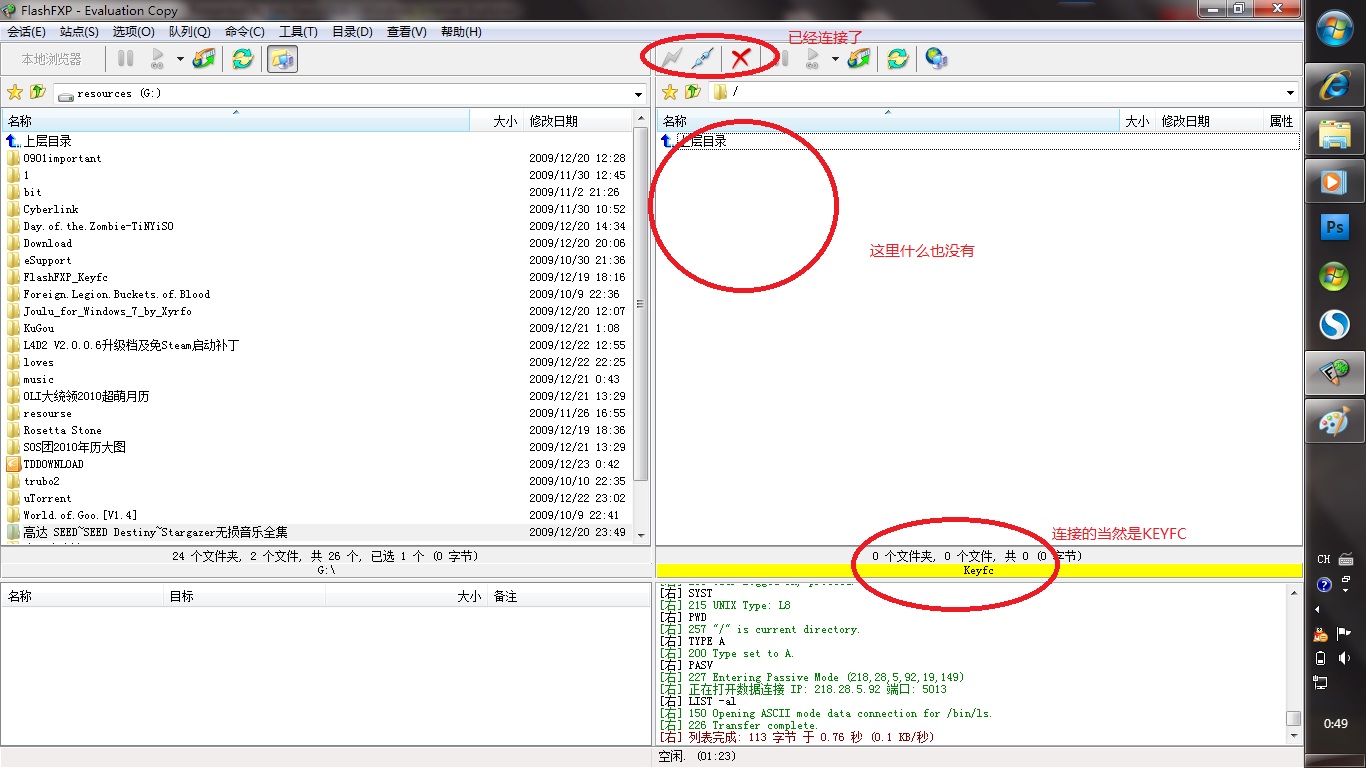This screenshot has width=1366, height=768.
Task: Sort local files by 修改日期 column header
Action: pos(577,121)
